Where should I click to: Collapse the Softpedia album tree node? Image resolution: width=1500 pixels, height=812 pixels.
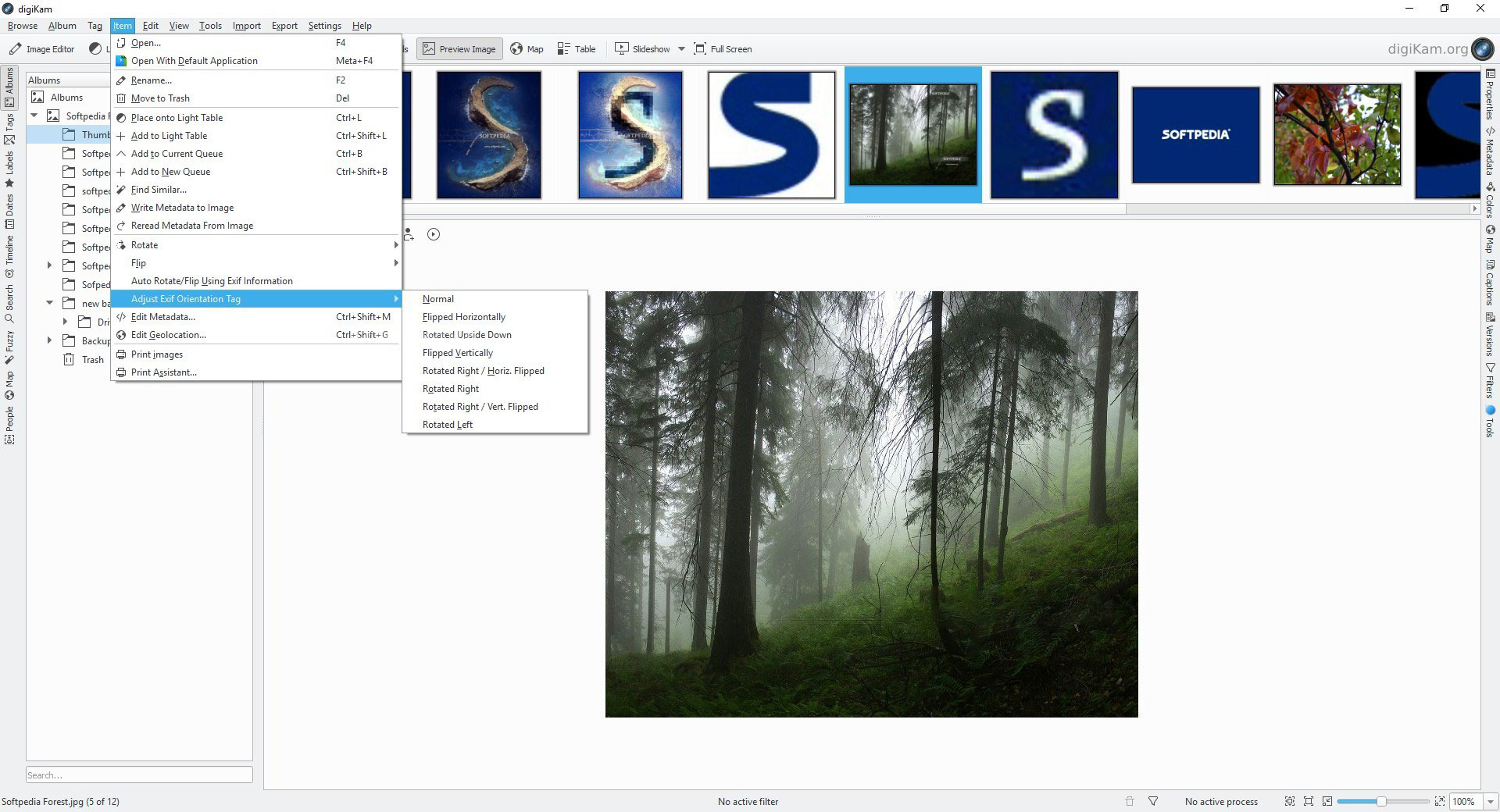(x=34, y=116)
